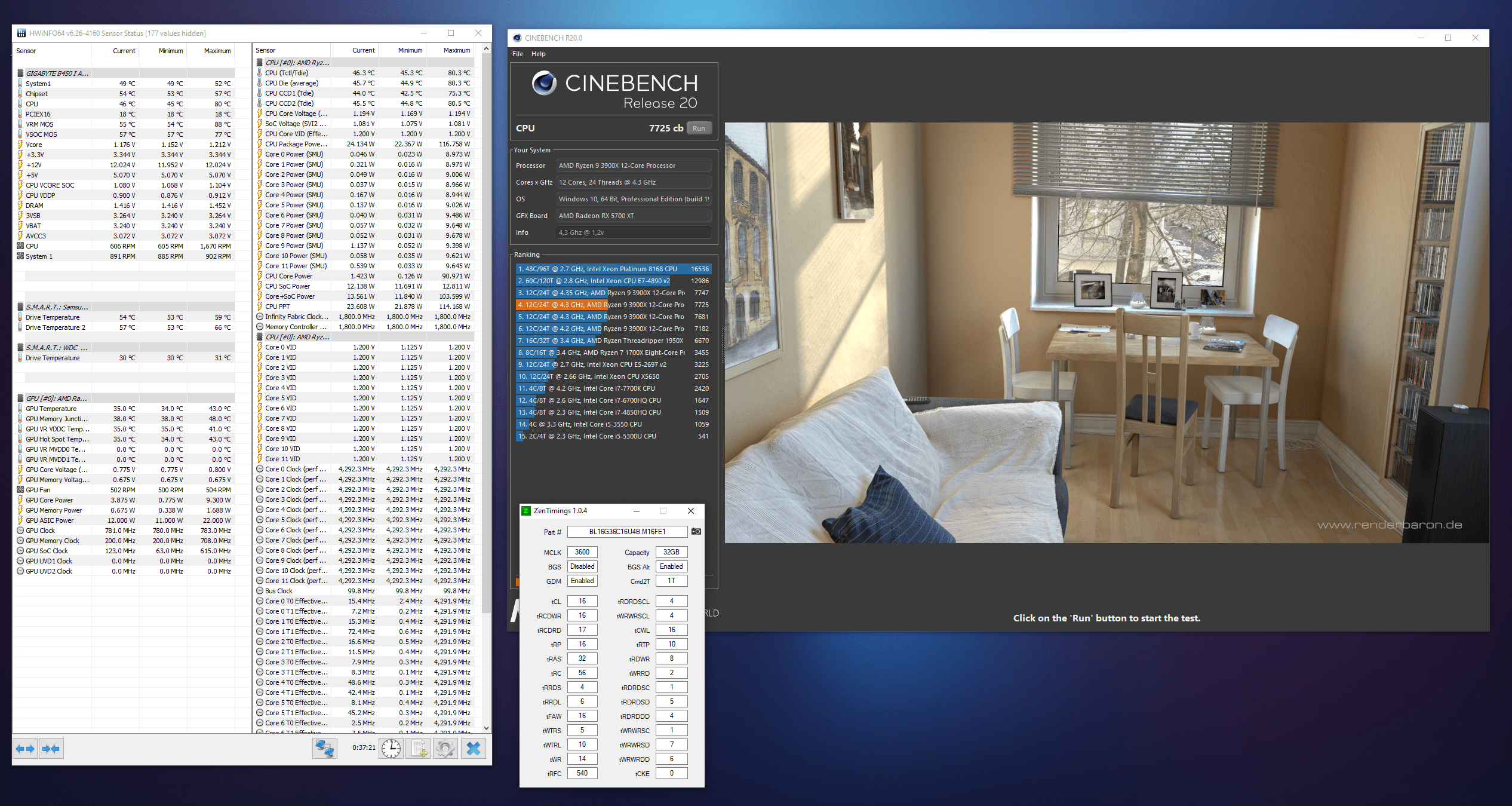Image resolution: width=1512 pixels, height=806 pixels.
Task: Open the File menu in Cinebench
Action: point(518,54)
